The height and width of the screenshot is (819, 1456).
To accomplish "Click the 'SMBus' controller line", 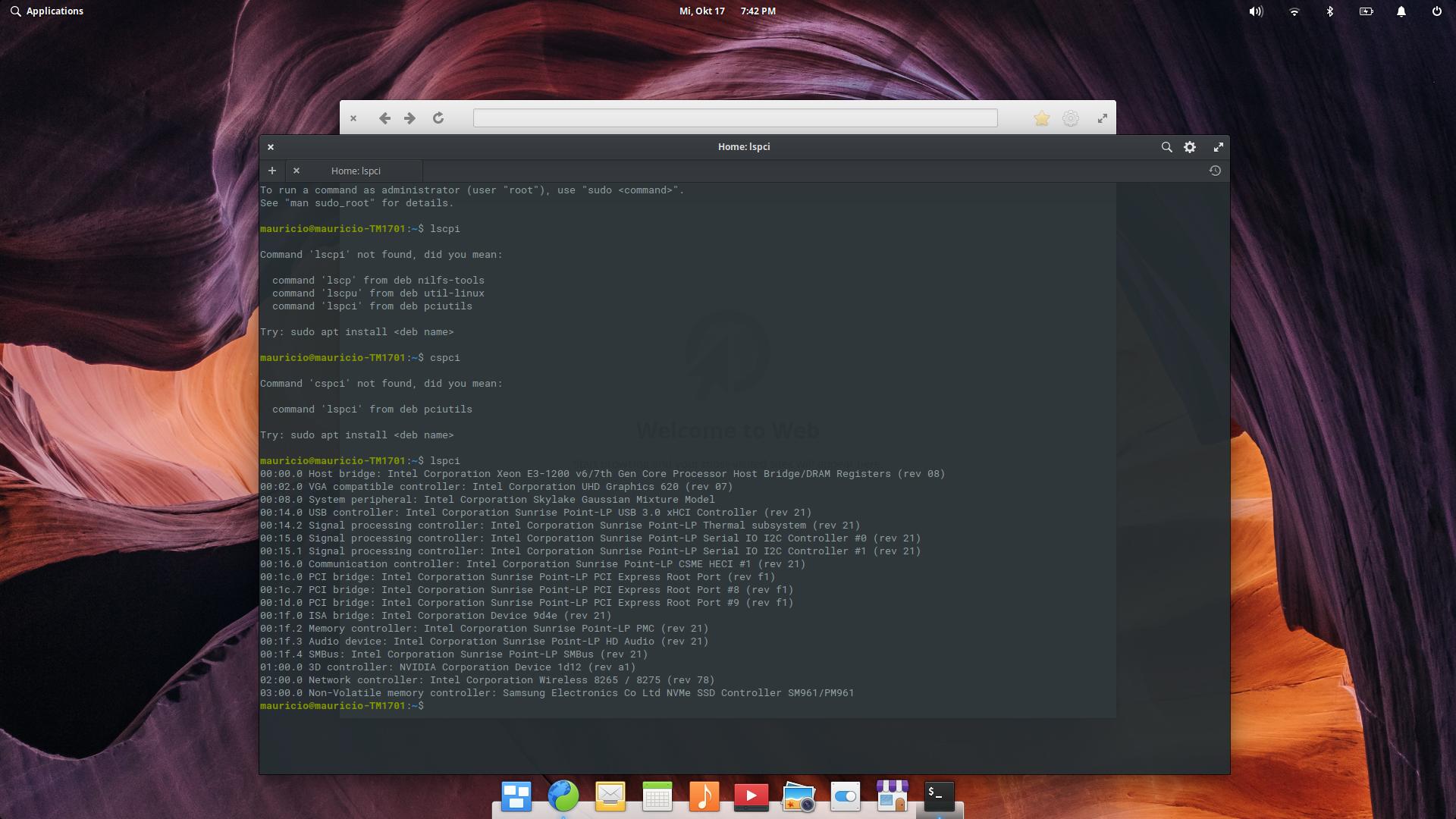I will pyautogui.click(x=454, y=654).
